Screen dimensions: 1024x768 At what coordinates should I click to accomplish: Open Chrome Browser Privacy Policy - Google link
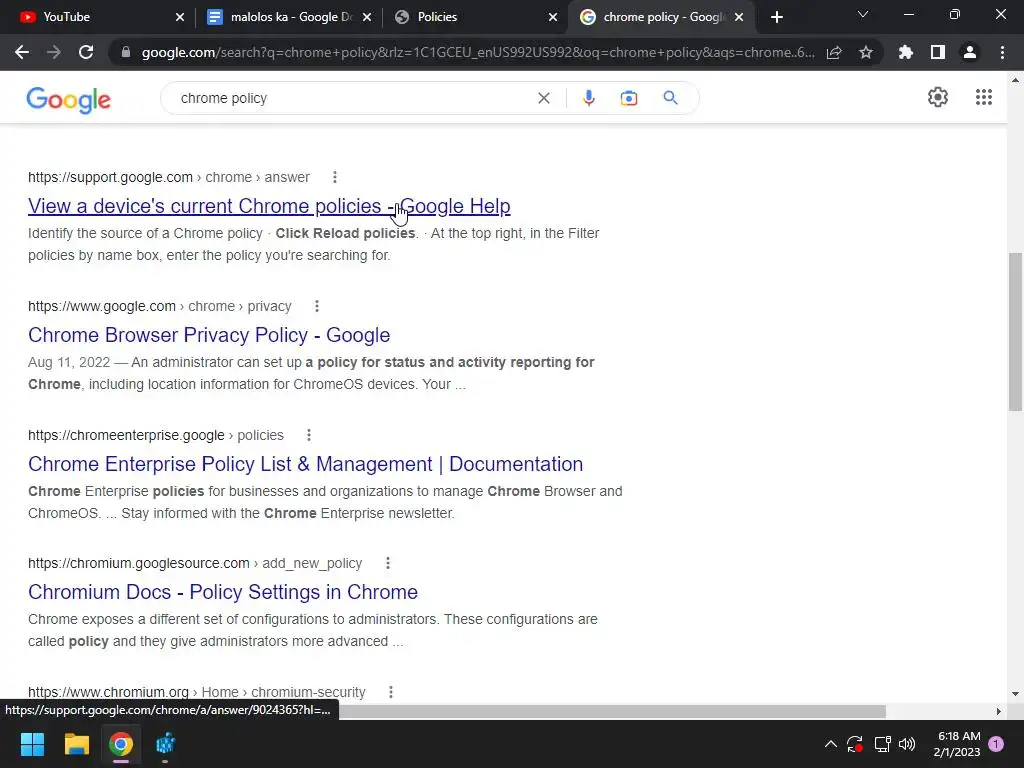click(209, 334)
